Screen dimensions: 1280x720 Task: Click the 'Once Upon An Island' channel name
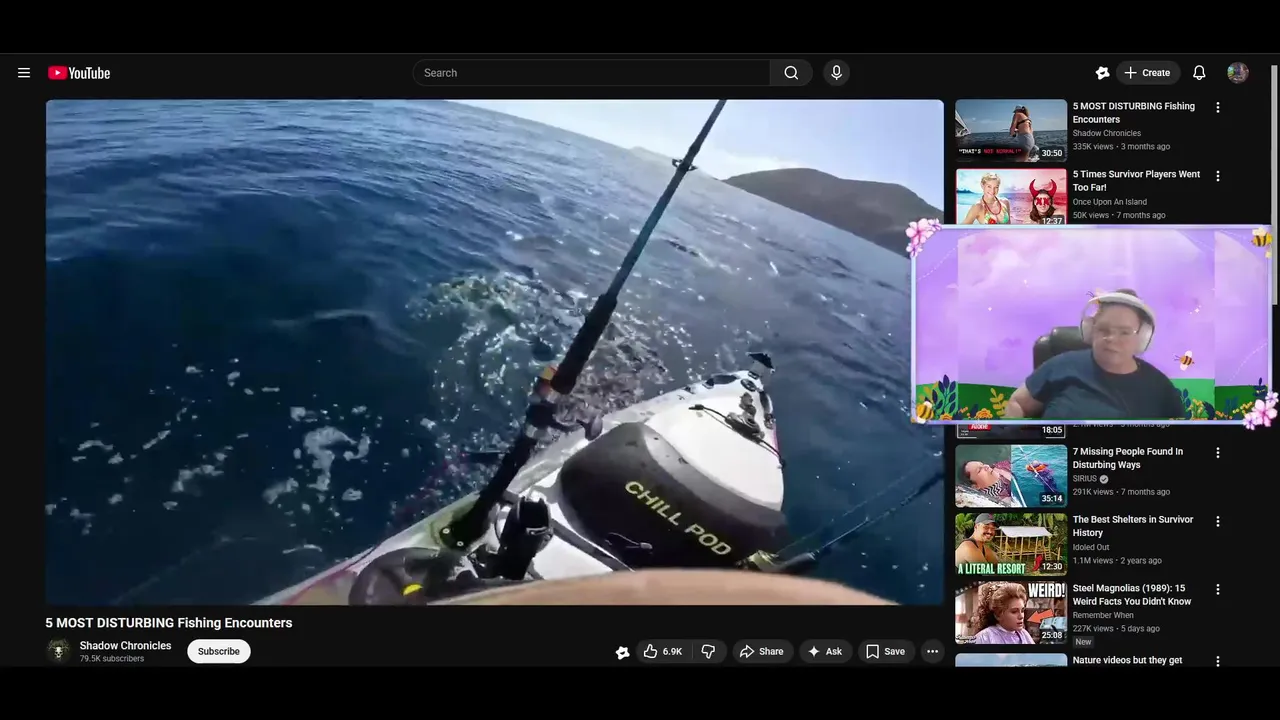pyautogui.click(x=1110, y=202)
